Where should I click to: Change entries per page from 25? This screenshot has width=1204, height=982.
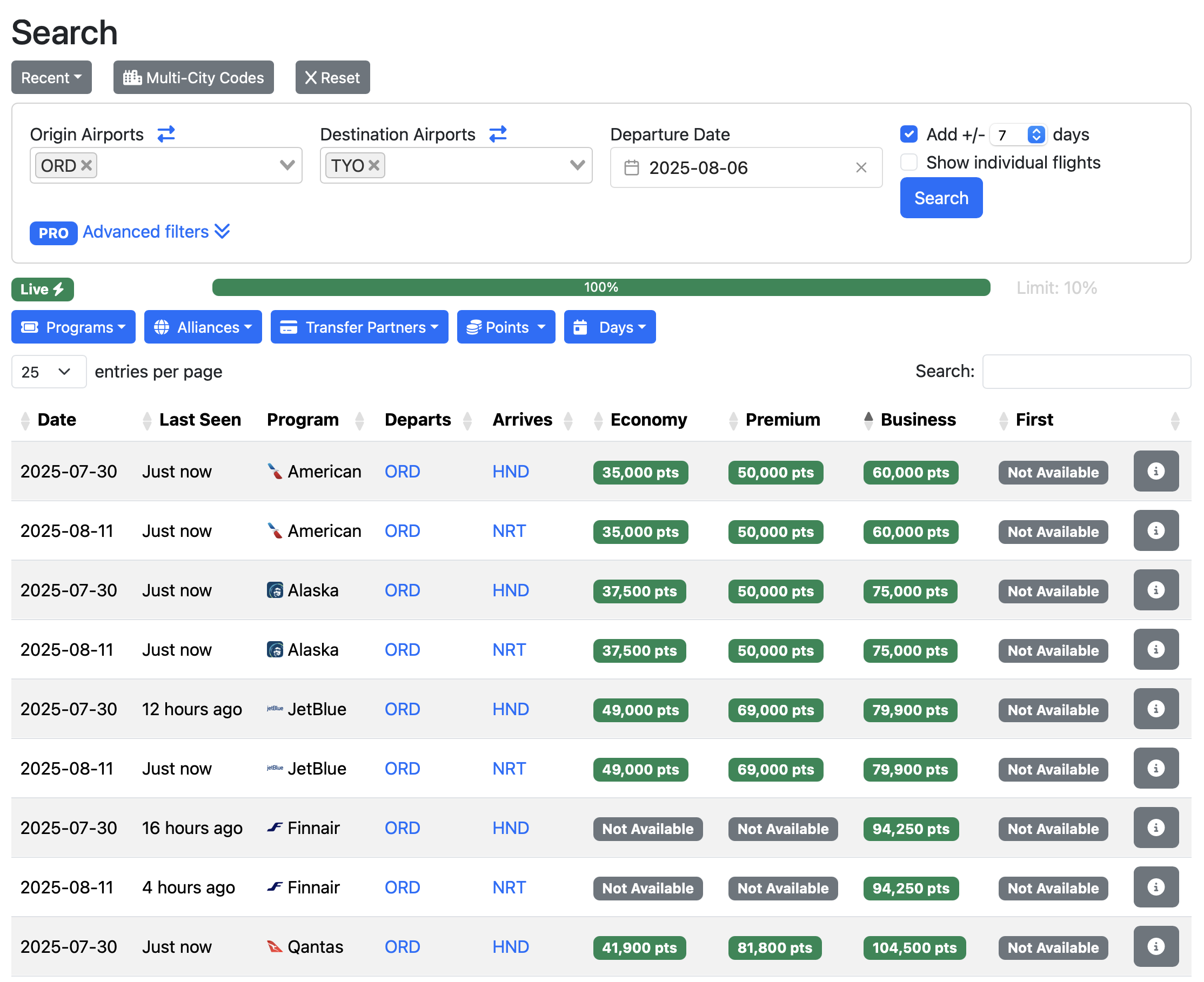(x=49, y=372)
